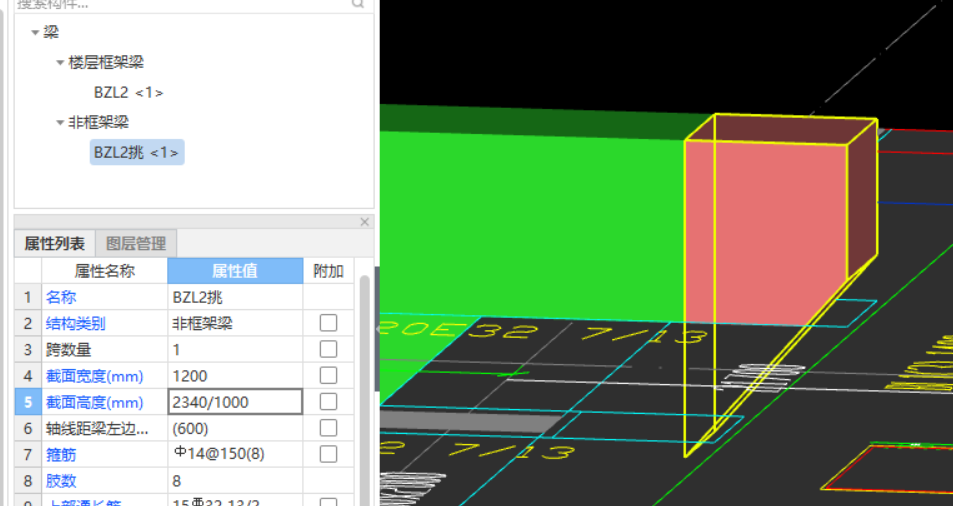This screenshot has width=953, height=506.
Task: Click the 轴线距梁左边 value (600)
Action: [x=235, y=429]
